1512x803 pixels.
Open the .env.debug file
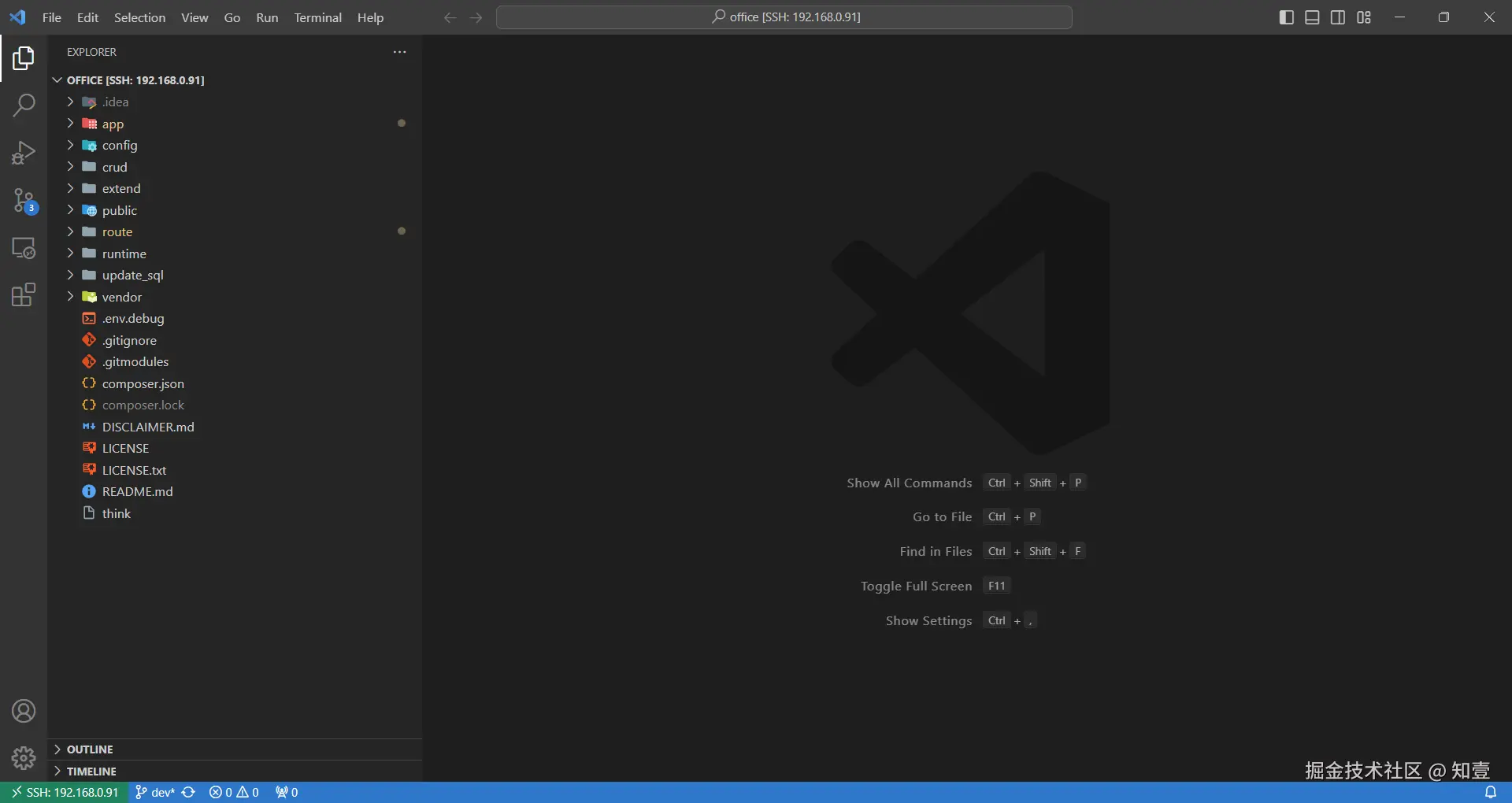[x=235, y=318]
